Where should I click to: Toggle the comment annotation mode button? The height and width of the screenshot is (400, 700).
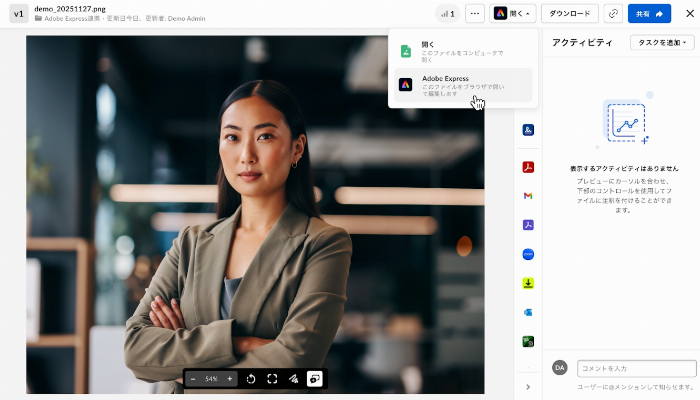coord(314,379)
